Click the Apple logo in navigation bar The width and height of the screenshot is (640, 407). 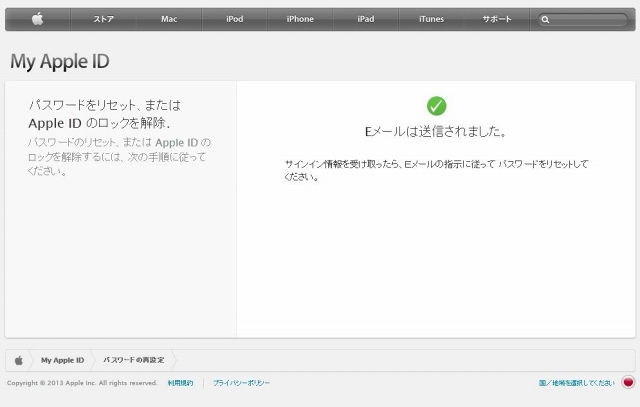coord(38,19)
